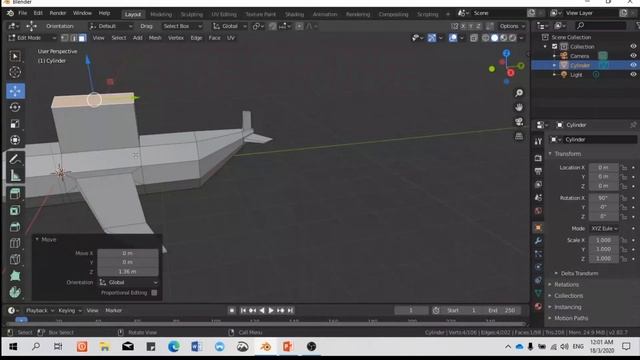Select the Knife tool
The image size is (640, 360).
coord(15,259)
